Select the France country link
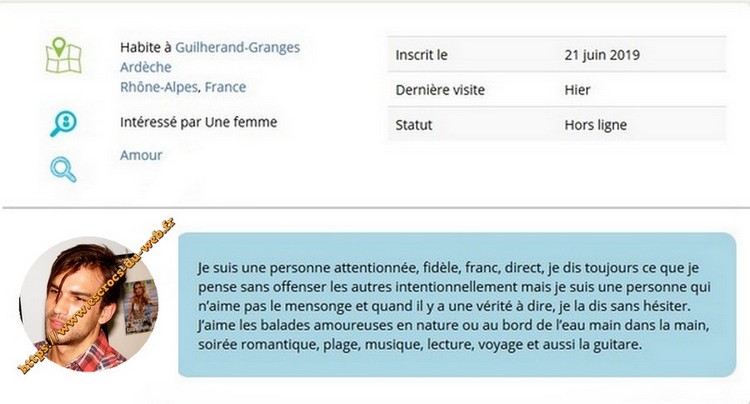 coord(225,87)
